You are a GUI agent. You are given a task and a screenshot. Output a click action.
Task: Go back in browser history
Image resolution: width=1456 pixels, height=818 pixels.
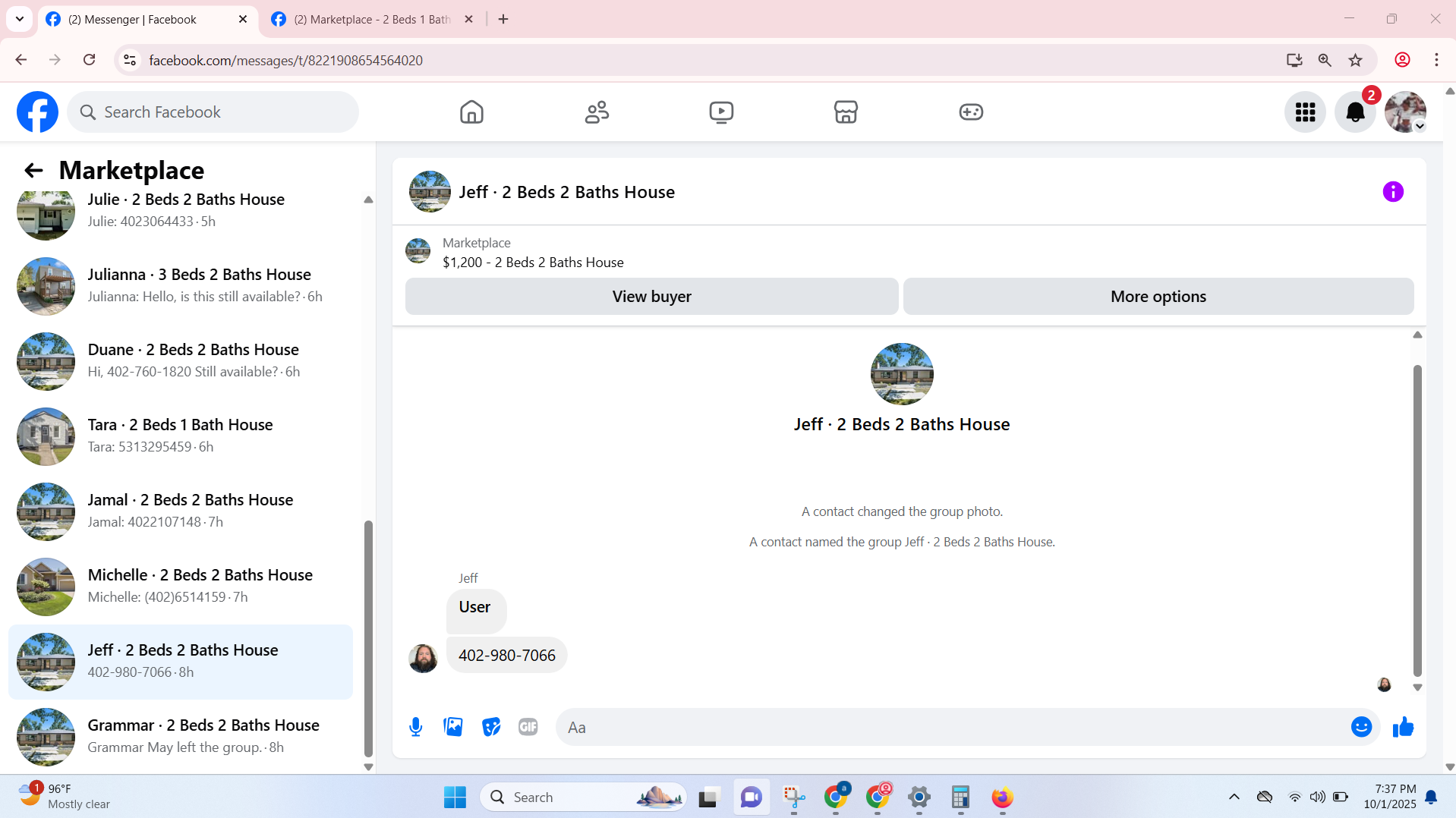[x=21, y=60]
